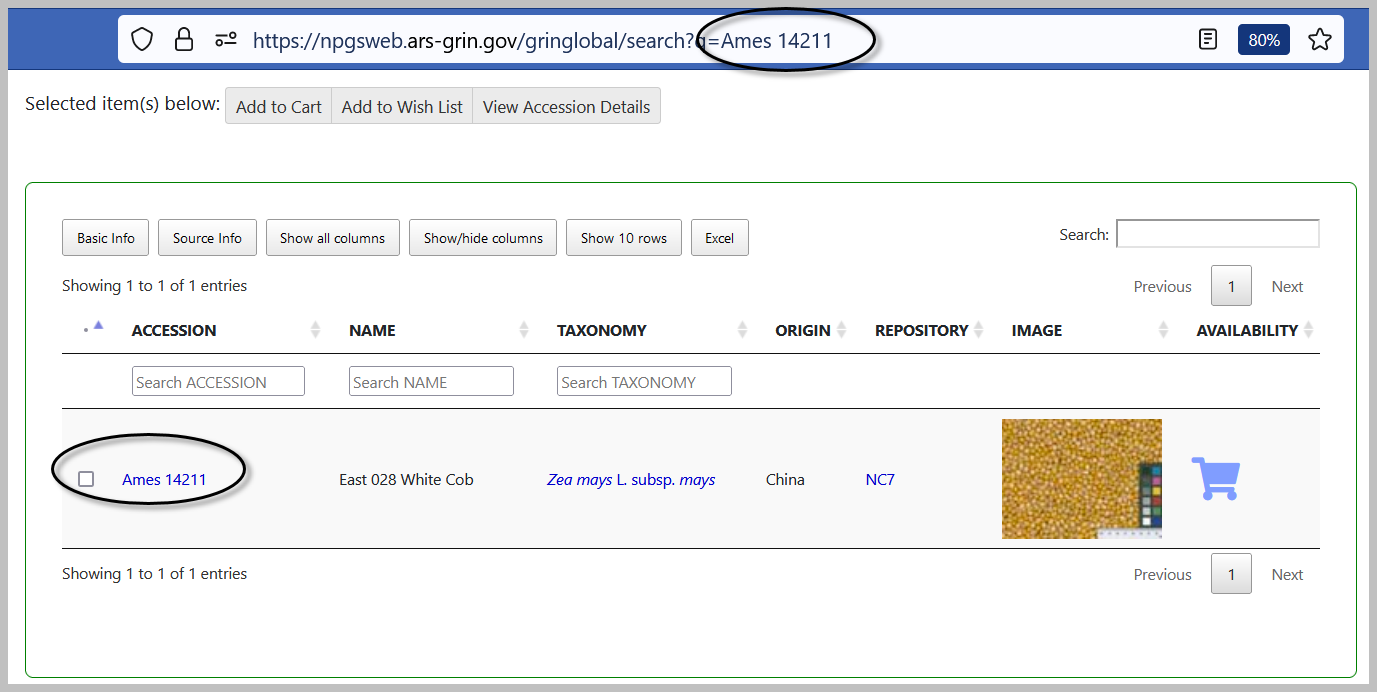Click the padlock site security icon
The image size is (1377, 692).
coord(184,40)
